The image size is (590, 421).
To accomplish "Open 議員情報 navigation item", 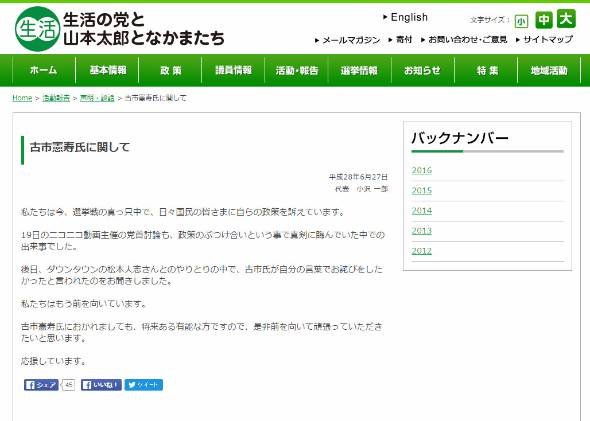I will click(x=233, y=70).
